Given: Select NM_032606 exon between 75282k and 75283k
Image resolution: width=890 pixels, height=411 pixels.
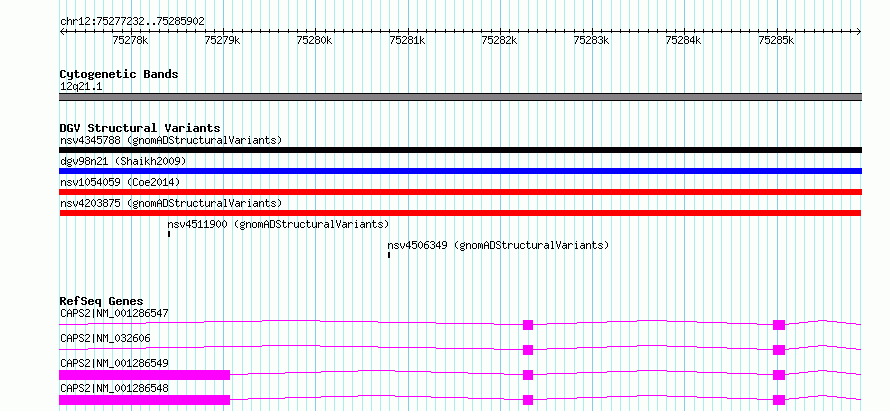Looking at the screenshot, I should click(x=528, y=350).
